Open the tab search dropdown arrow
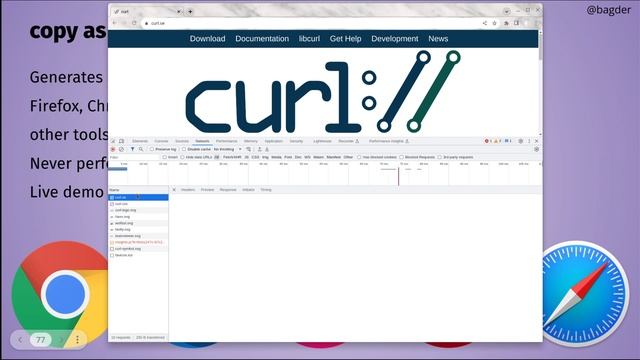This screenshot has width=640, height=360. pyautogui.click(x=507, y=11)
